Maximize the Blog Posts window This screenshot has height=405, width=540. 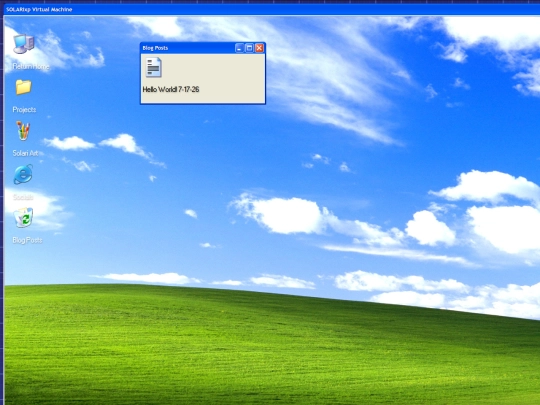249,48
